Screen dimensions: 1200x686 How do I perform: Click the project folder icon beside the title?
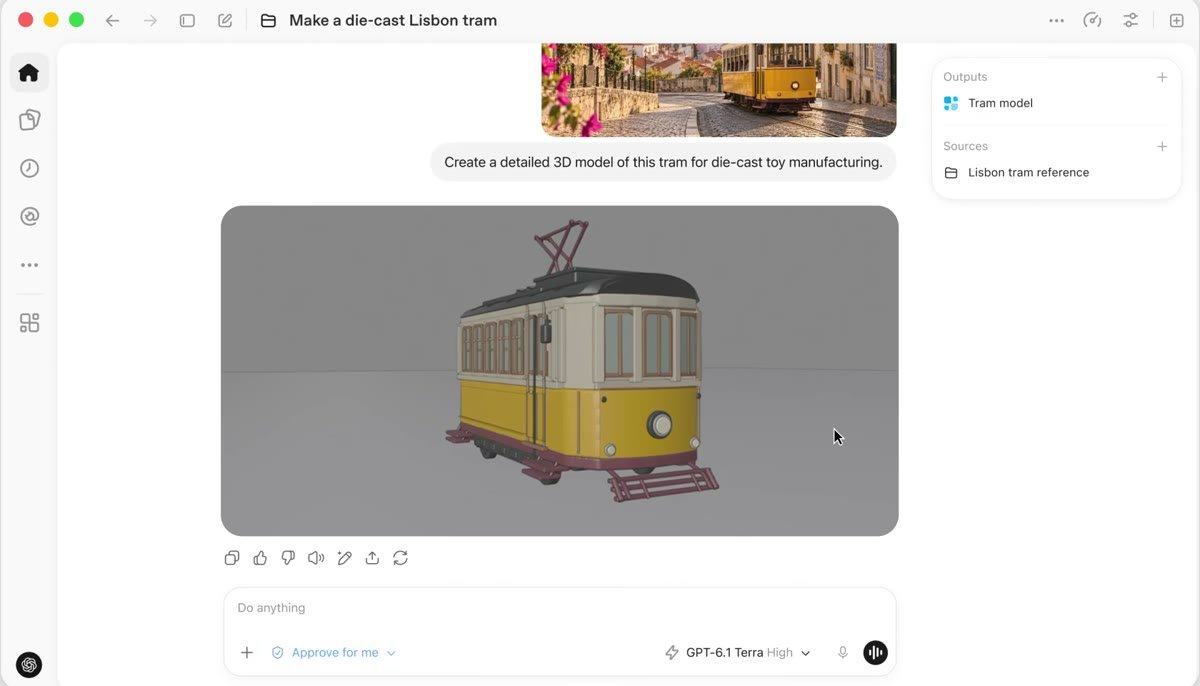coord(268,20)
